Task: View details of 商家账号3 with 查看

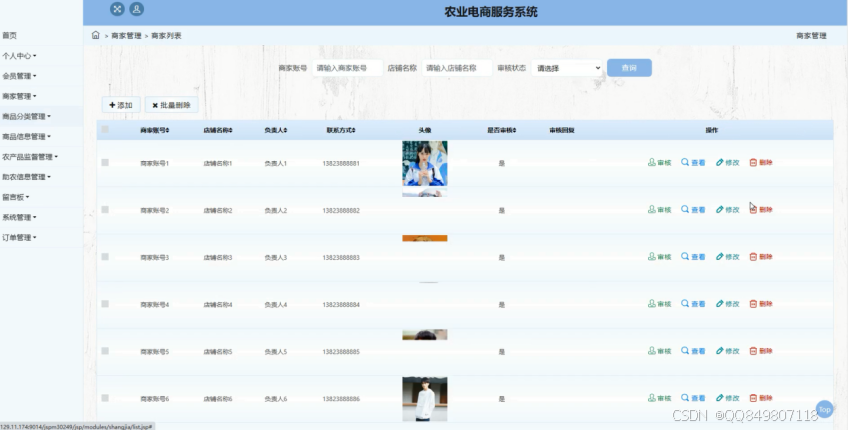Action: tap(693, 257)
